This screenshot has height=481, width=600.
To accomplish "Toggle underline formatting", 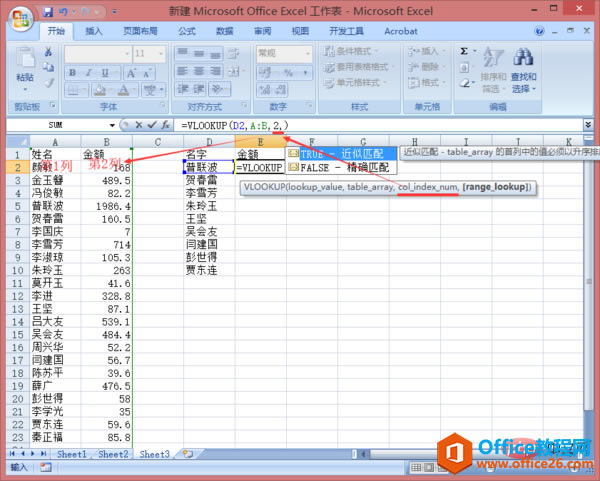I will coord(105,72).
